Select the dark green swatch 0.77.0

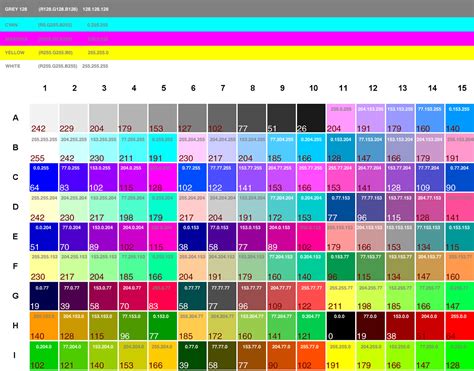coord(192,355)
